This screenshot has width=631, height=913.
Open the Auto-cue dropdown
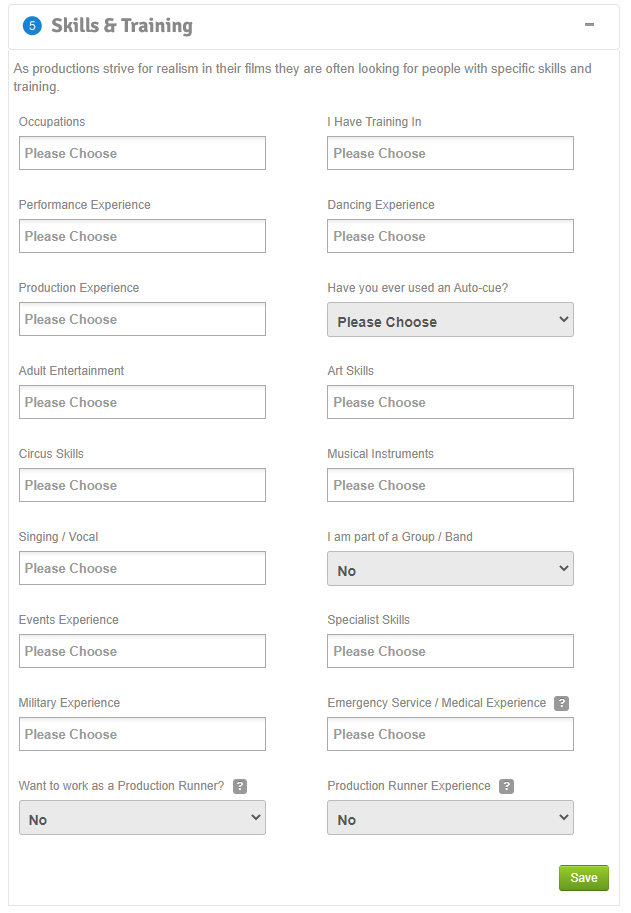tap(450, 320)
